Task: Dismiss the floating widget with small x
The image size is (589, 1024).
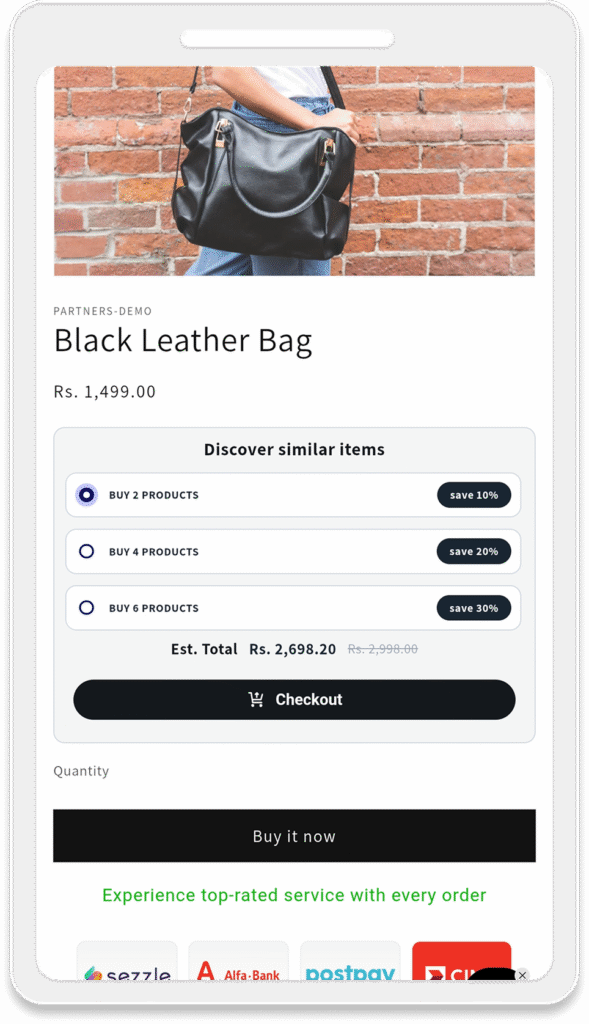Action: pyautogui.click(x=522, y=975)
